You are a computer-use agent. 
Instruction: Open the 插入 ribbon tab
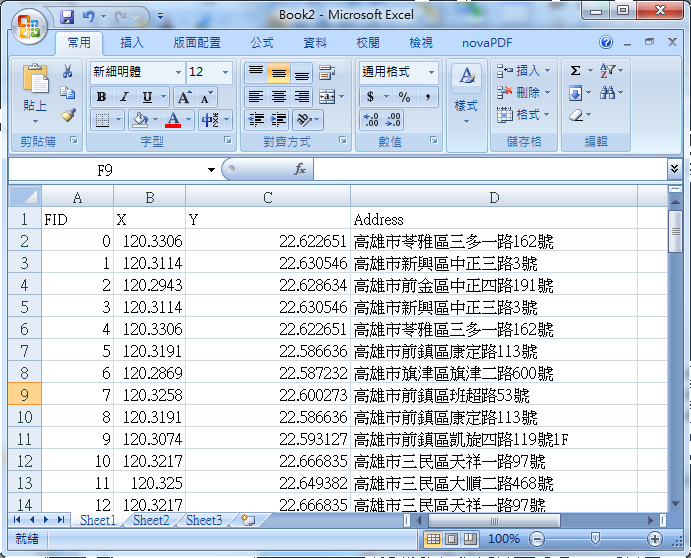pyautogui.click(x=132, y=43)
